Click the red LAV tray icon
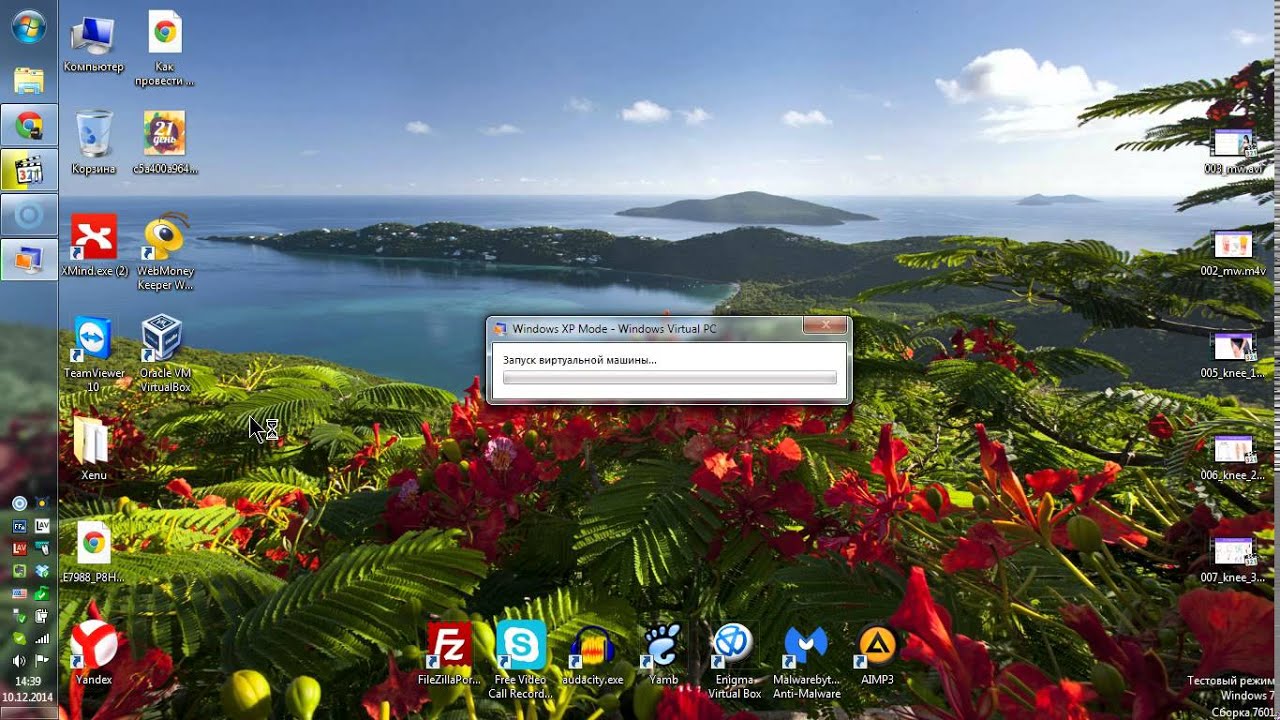 (x=19, y=548)
